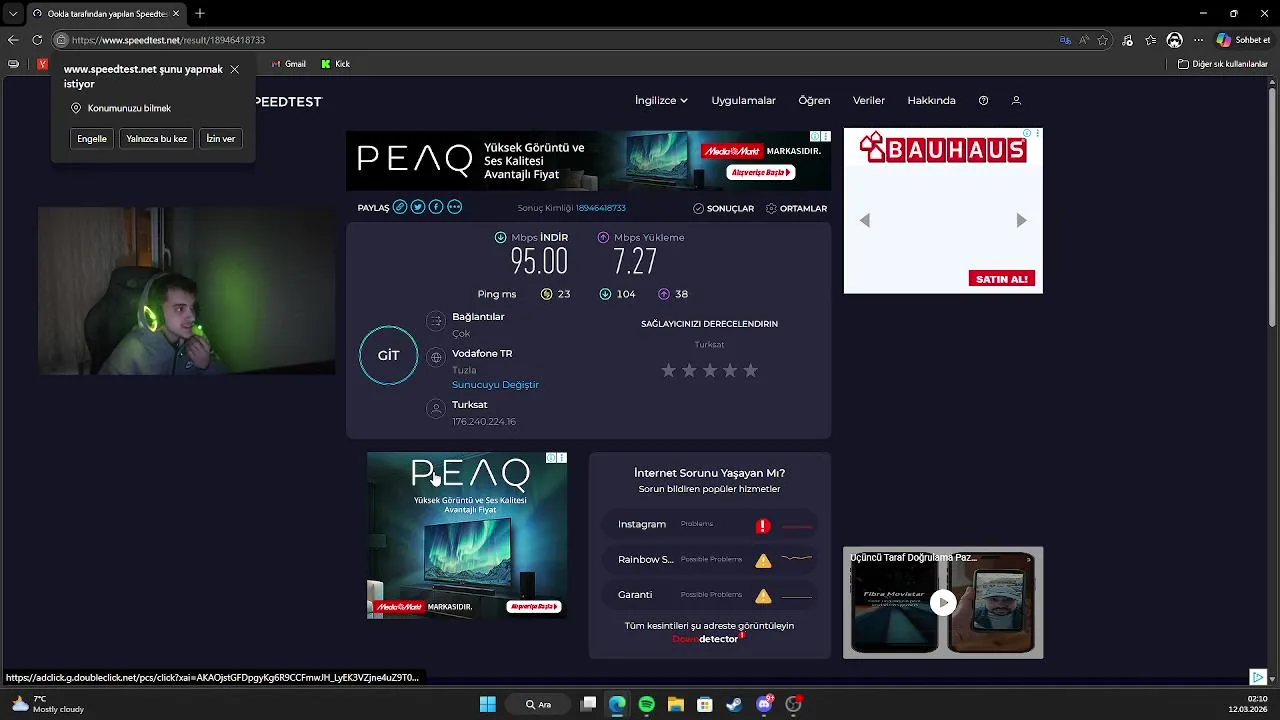Click the Sunucuyu Değiştir link

click(x=495, y=385)
